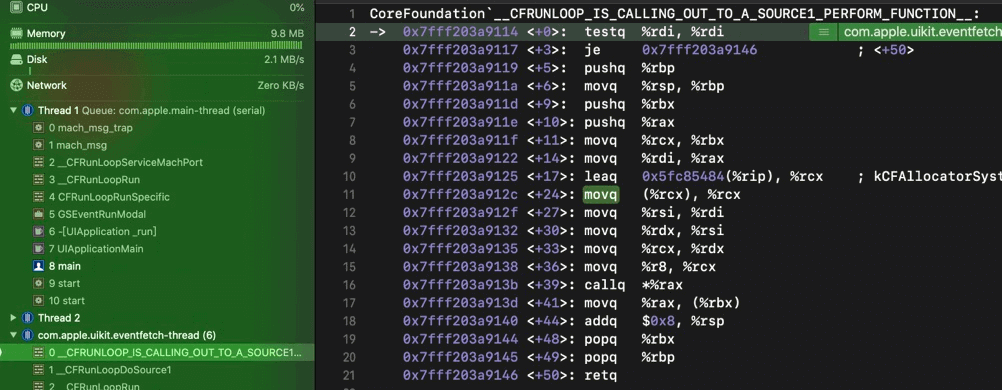1002x390 pixels.
Task: Select frame 7 UIApplicationMain
Action: [x=157, y=249]
